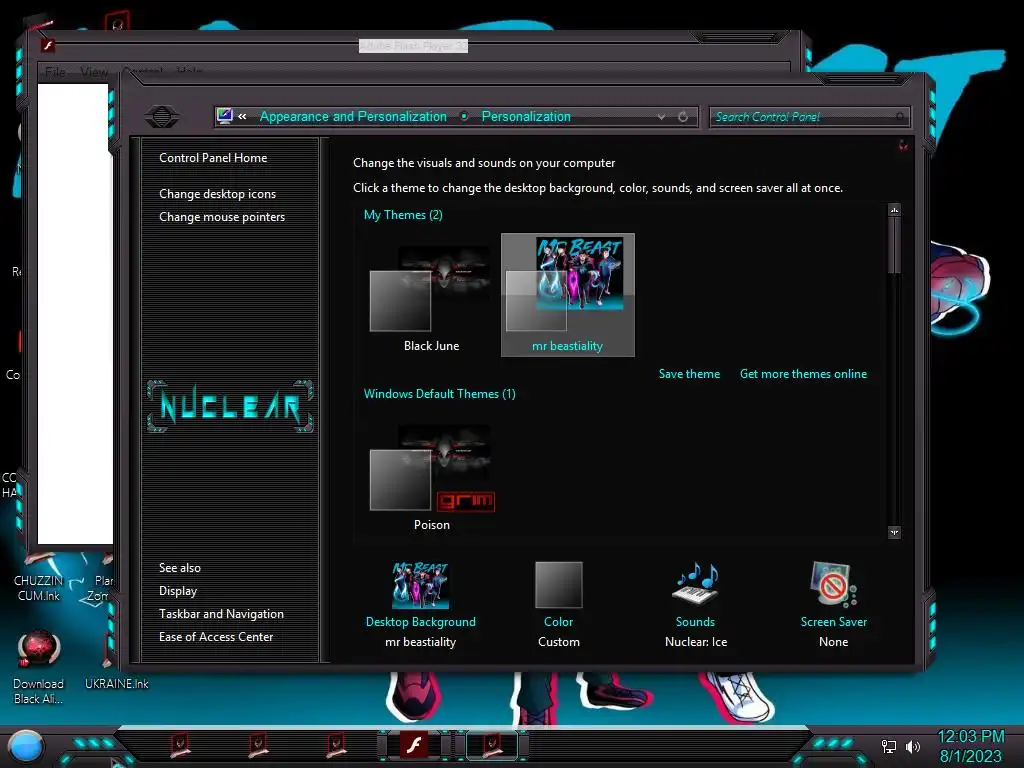Click the search magnifier icon

coord(900,117)
